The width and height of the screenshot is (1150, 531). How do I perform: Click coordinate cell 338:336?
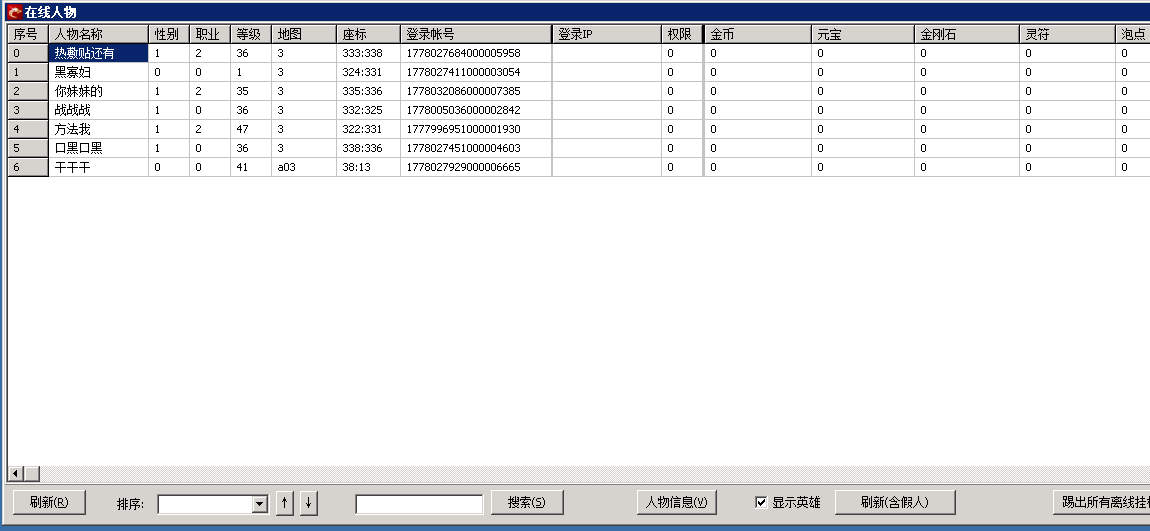coord(368,148)
